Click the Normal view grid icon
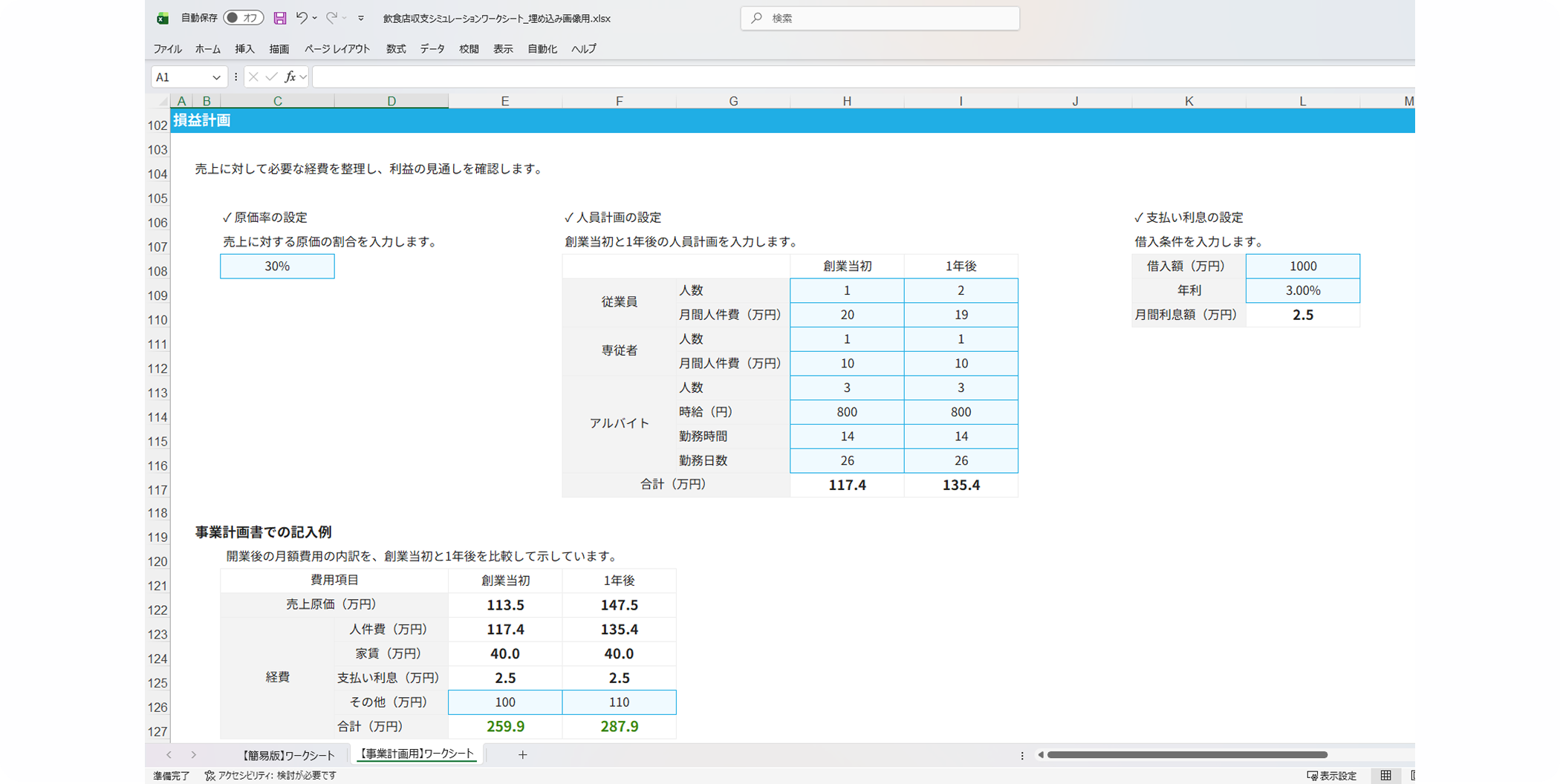The image size is (1560, 784). (x=1385, y=775)
